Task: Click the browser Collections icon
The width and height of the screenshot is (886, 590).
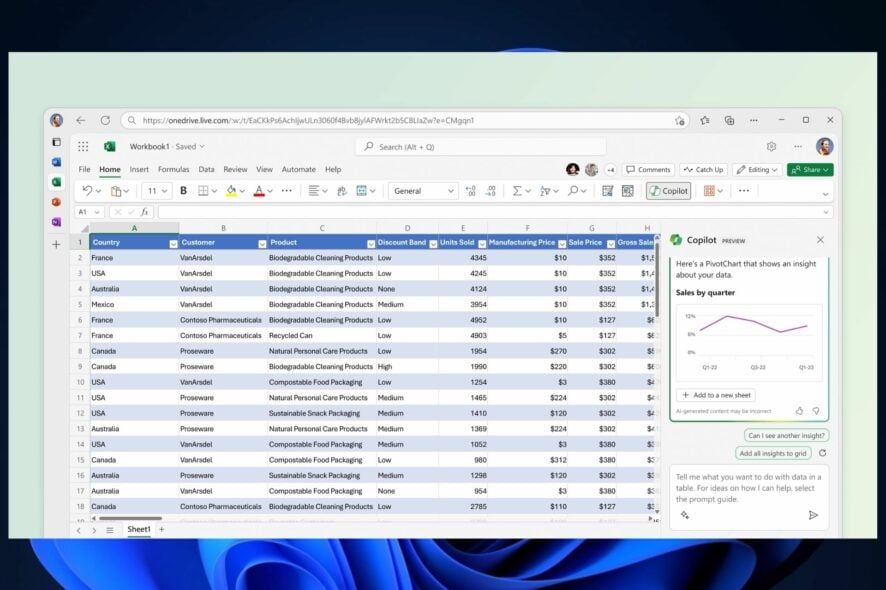Action: [729, 120]
